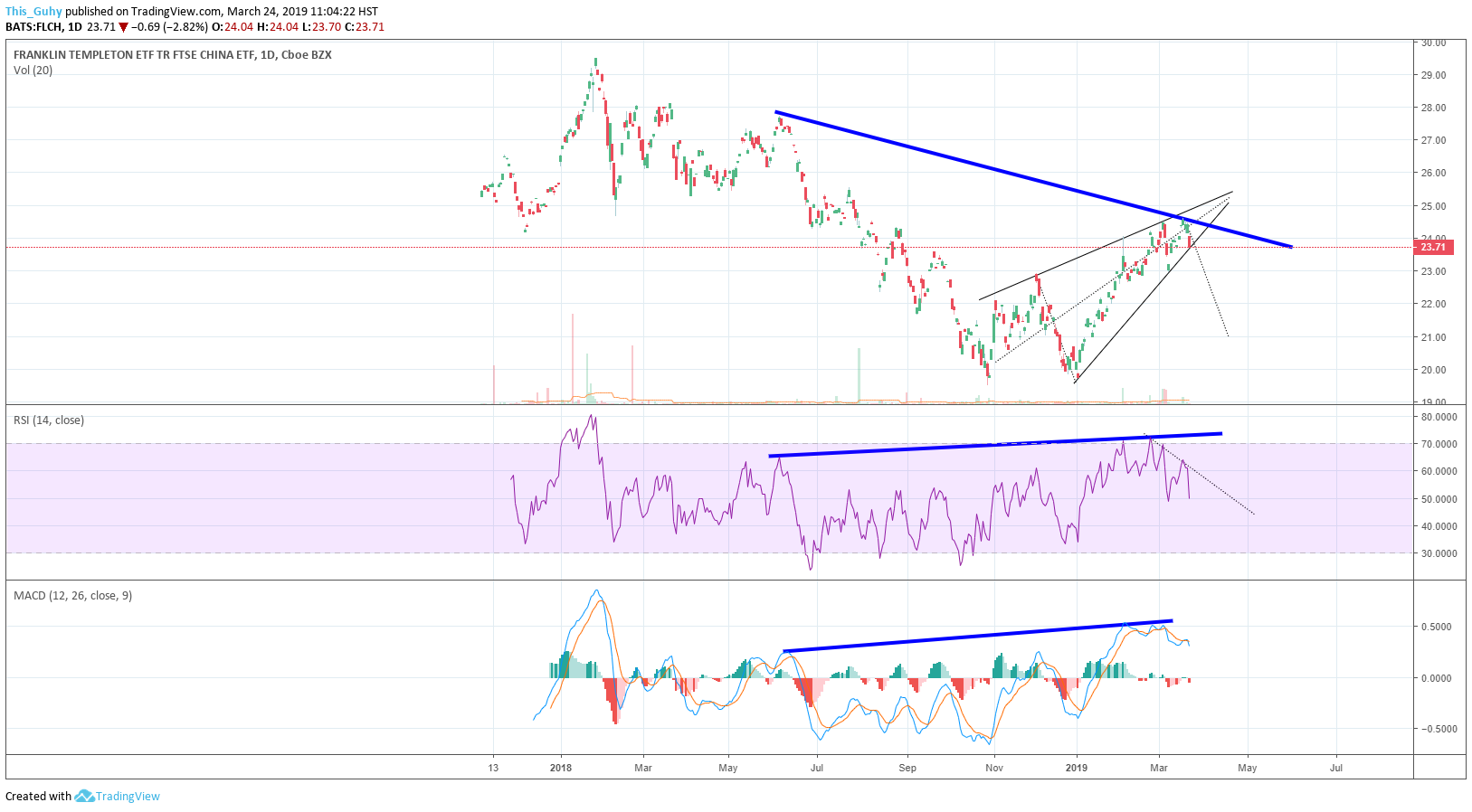Click the May label left of first Jul
The width and height of the screenshot is (1472, 812).
(x=728, y=768)
